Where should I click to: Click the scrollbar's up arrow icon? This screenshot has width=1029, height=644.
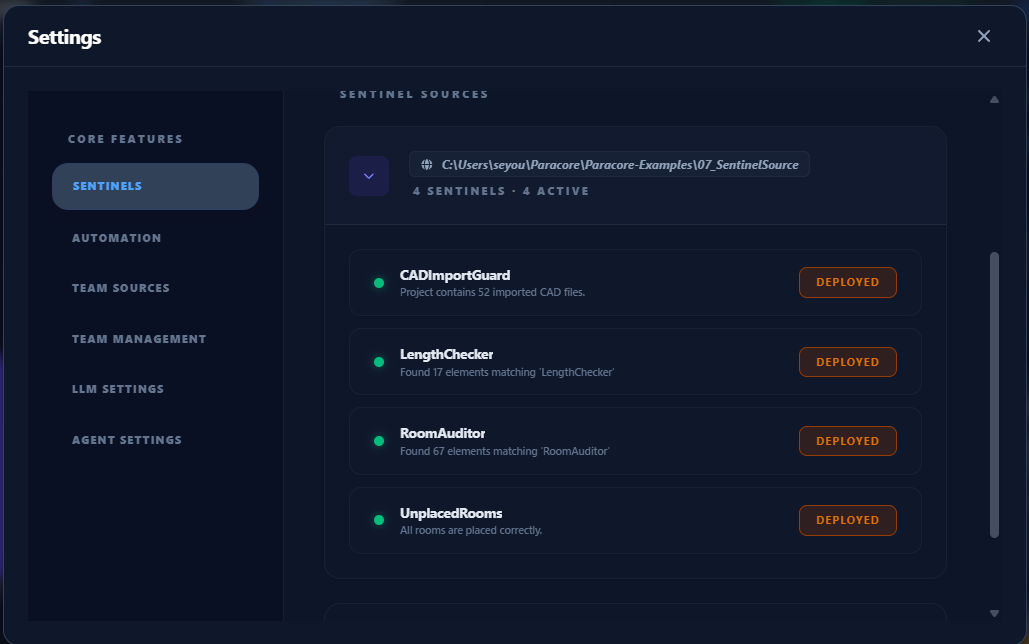[x=994, y=99]
